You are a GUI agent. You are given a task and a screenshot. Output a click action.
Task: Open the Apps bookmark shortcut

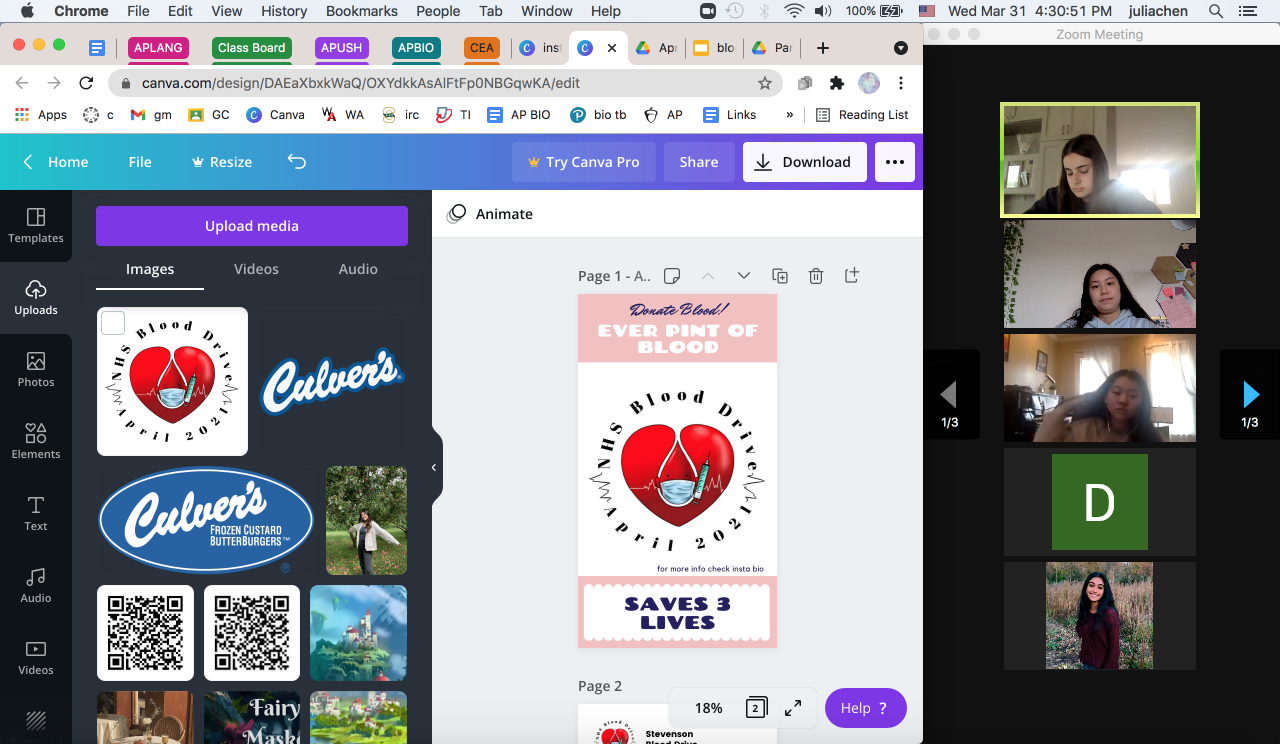(41, 115)
